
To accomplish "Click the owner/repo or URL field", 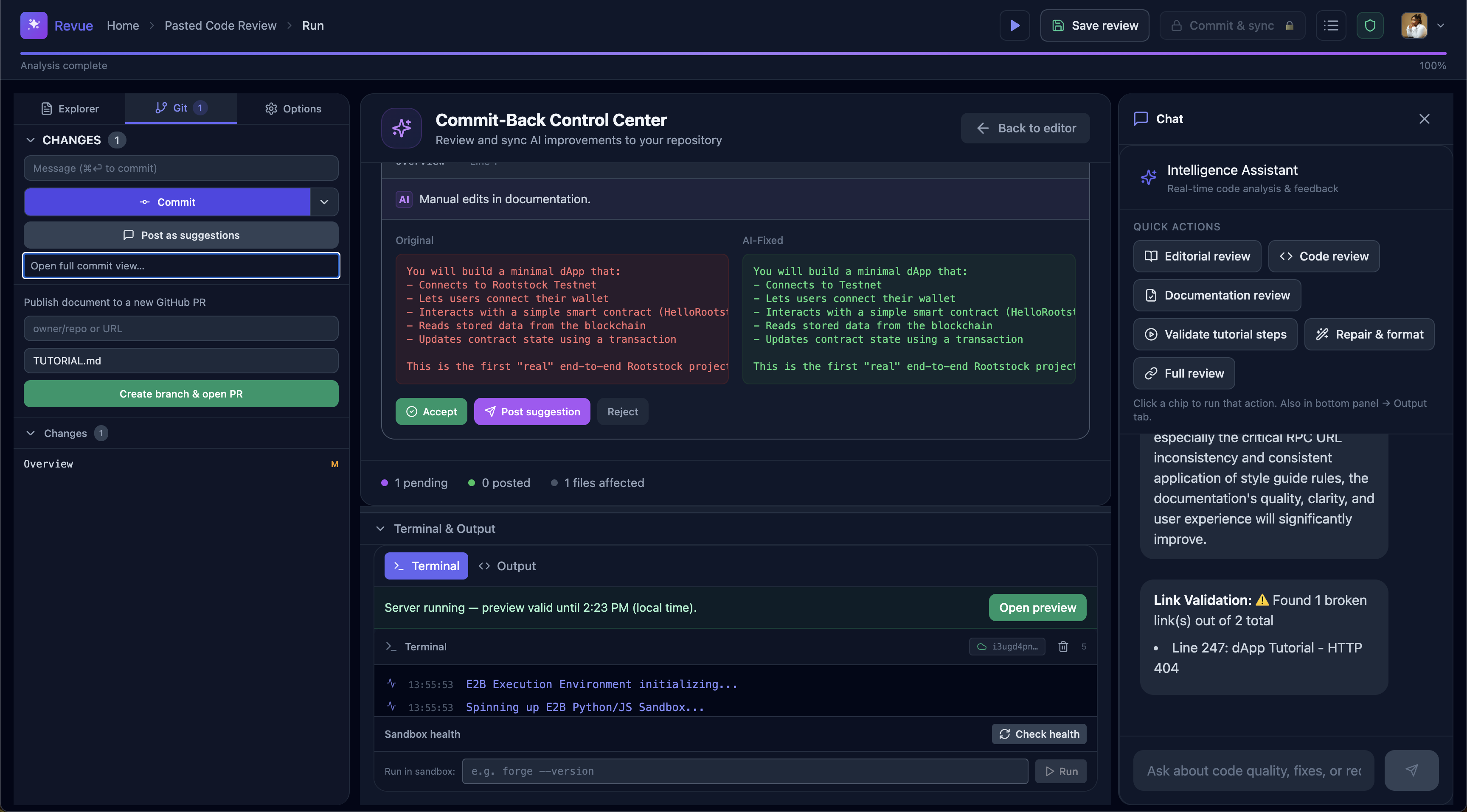I will click(181, 328).
